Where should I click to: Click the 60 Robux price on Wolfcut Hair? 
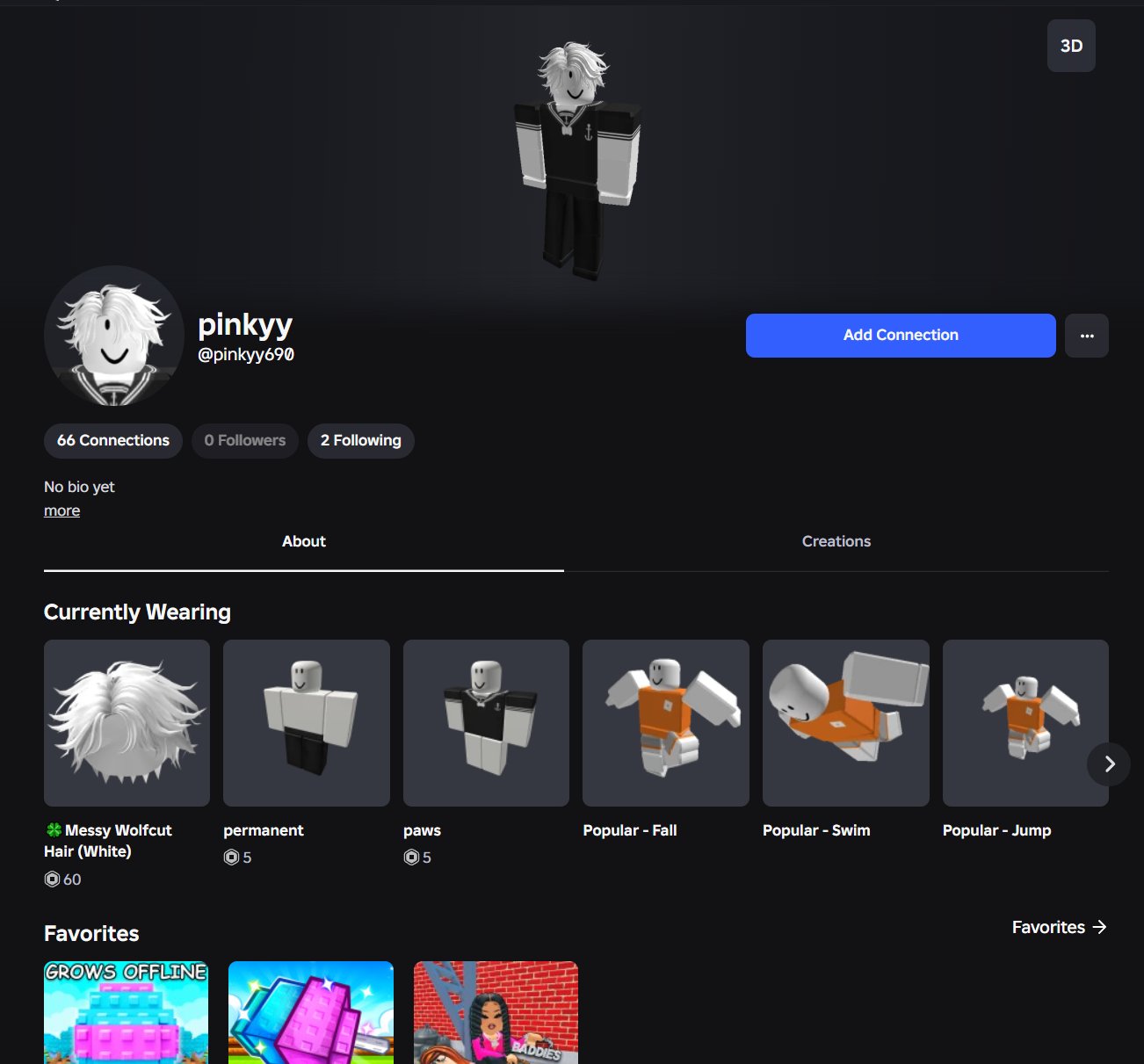(63, 879)
